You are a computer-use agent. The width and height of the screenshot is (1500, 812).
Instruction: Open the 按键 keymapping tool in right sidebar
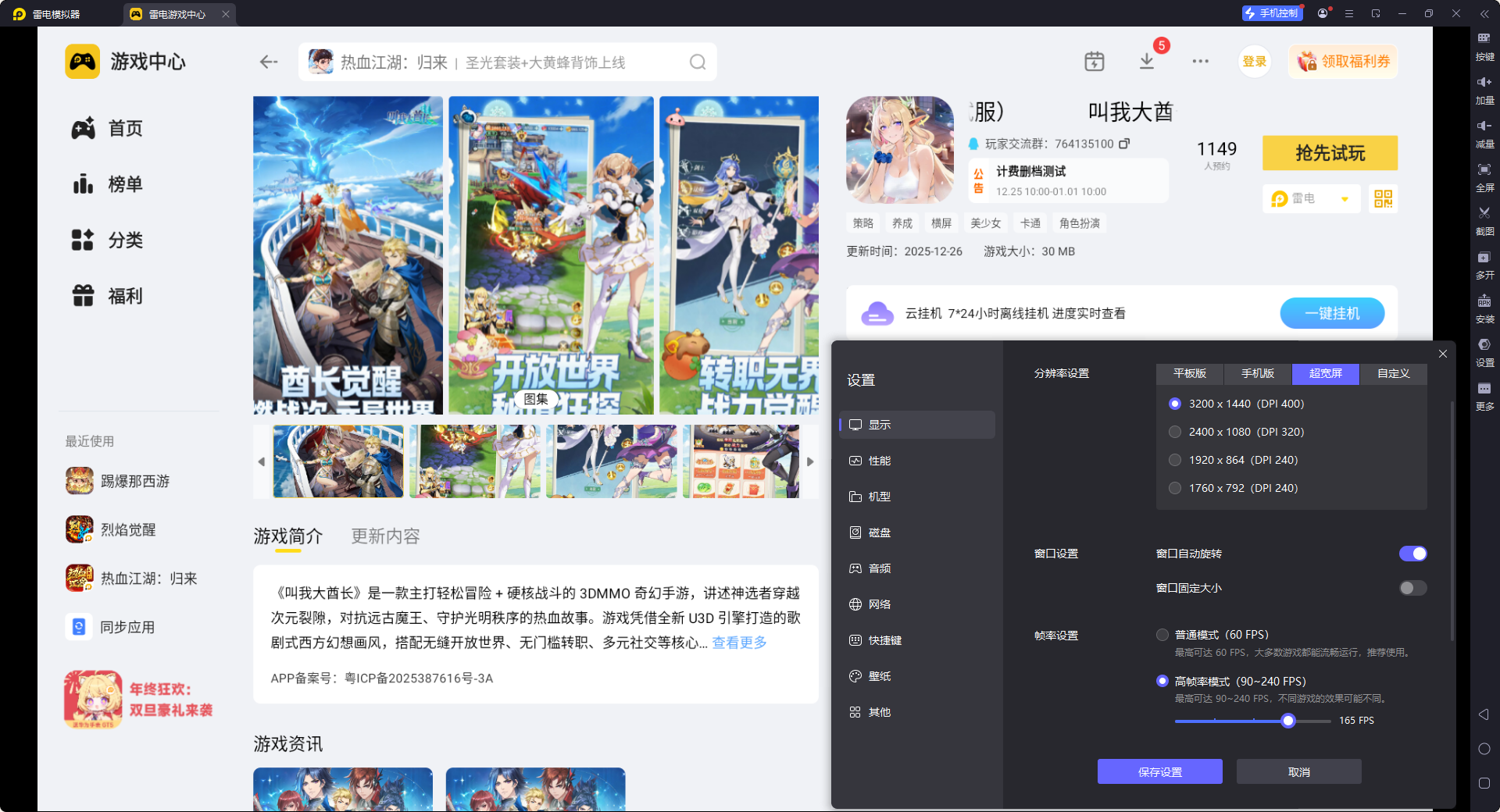click(x=1484, y=45)
